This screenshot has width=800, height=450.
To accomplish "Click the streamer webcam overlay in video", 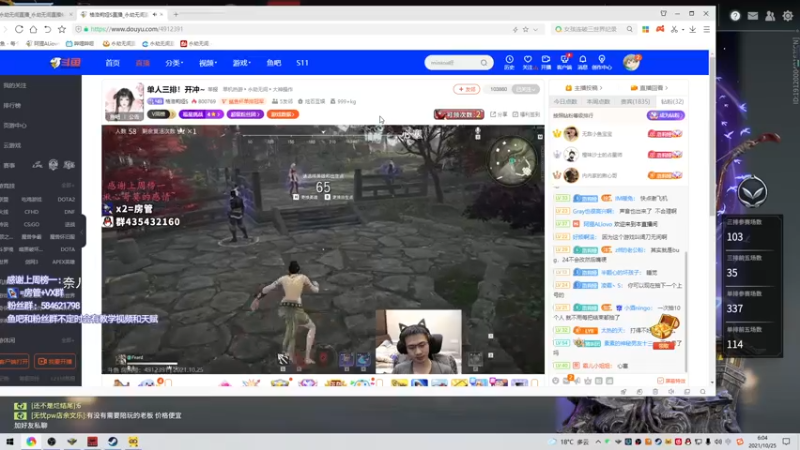I will click(418, 341).
